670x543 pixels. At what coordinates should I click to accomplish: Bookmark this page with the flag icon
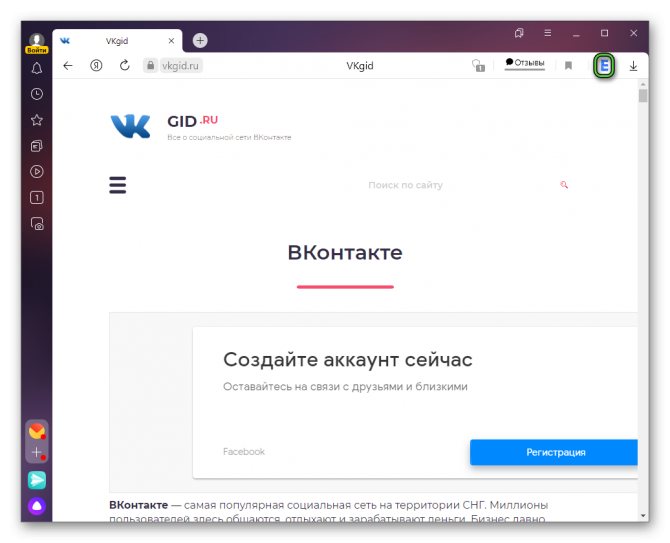[x=568, y=66]
